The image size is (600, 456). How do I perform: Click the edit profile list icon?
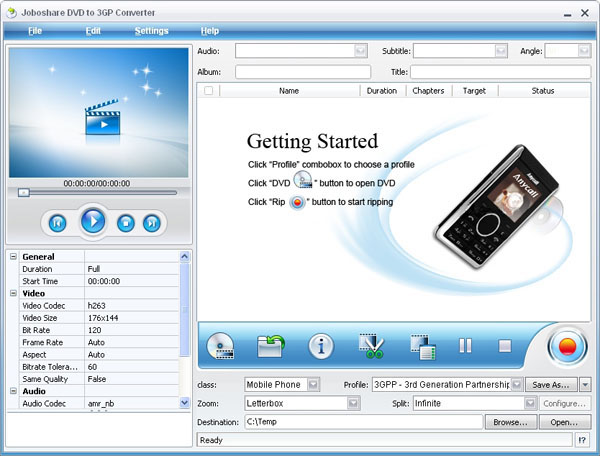(x=423, y=347)
